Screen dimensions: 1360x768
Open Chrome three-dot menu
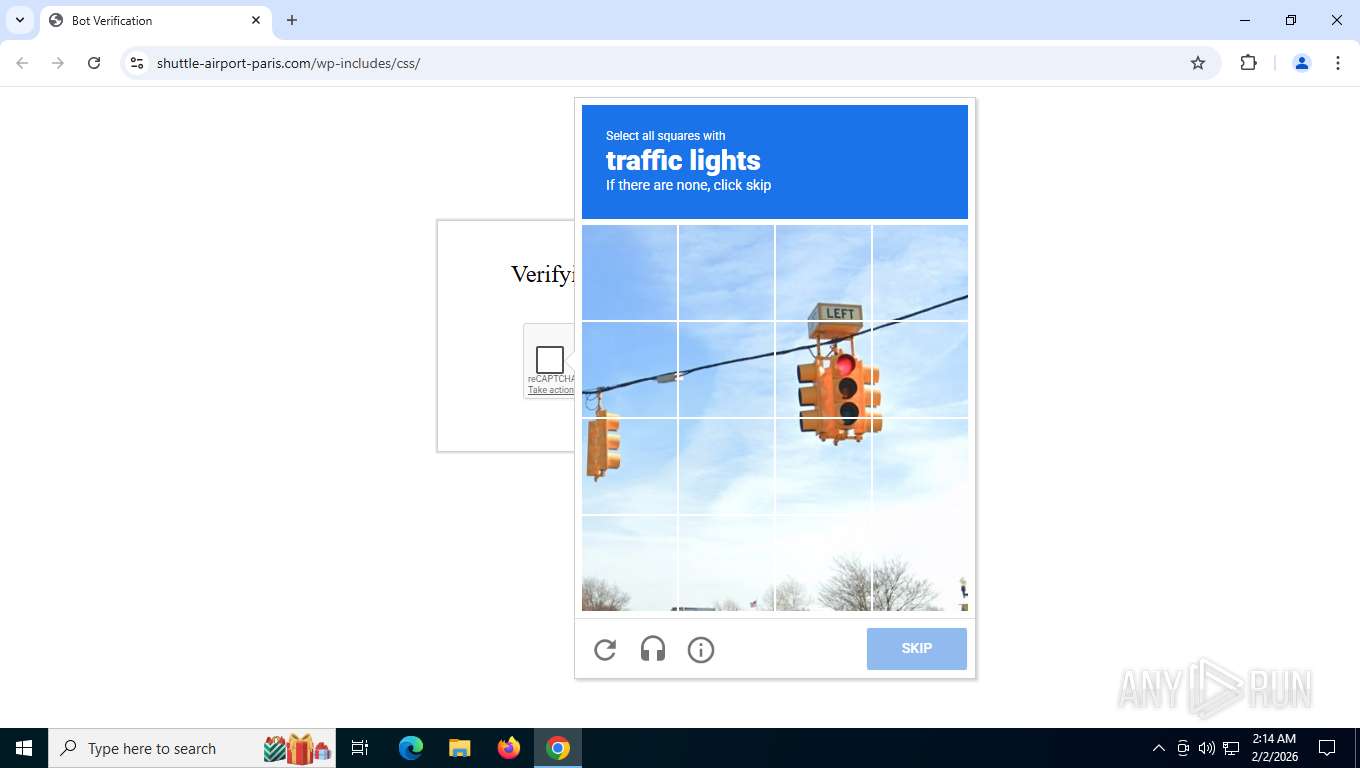click(x=1338, y=63)
